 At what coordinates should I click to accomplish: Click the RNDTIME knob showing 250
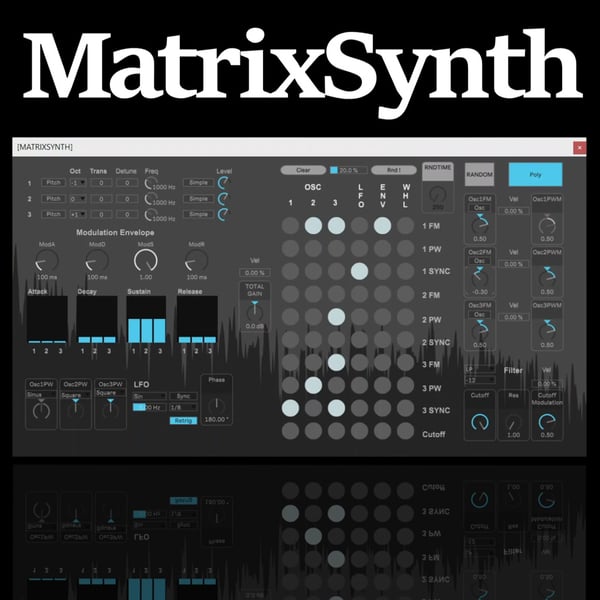[x=438, y=195]
